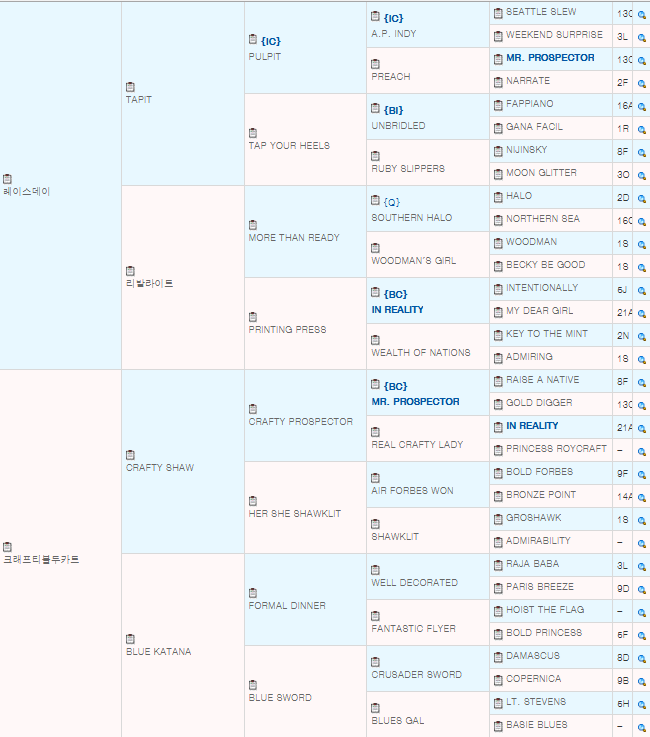Select the WEALTH OF NATIONS entry
The height and width of the screenshot is (737, 650).
pyautogui.click(x=420, y=353)
